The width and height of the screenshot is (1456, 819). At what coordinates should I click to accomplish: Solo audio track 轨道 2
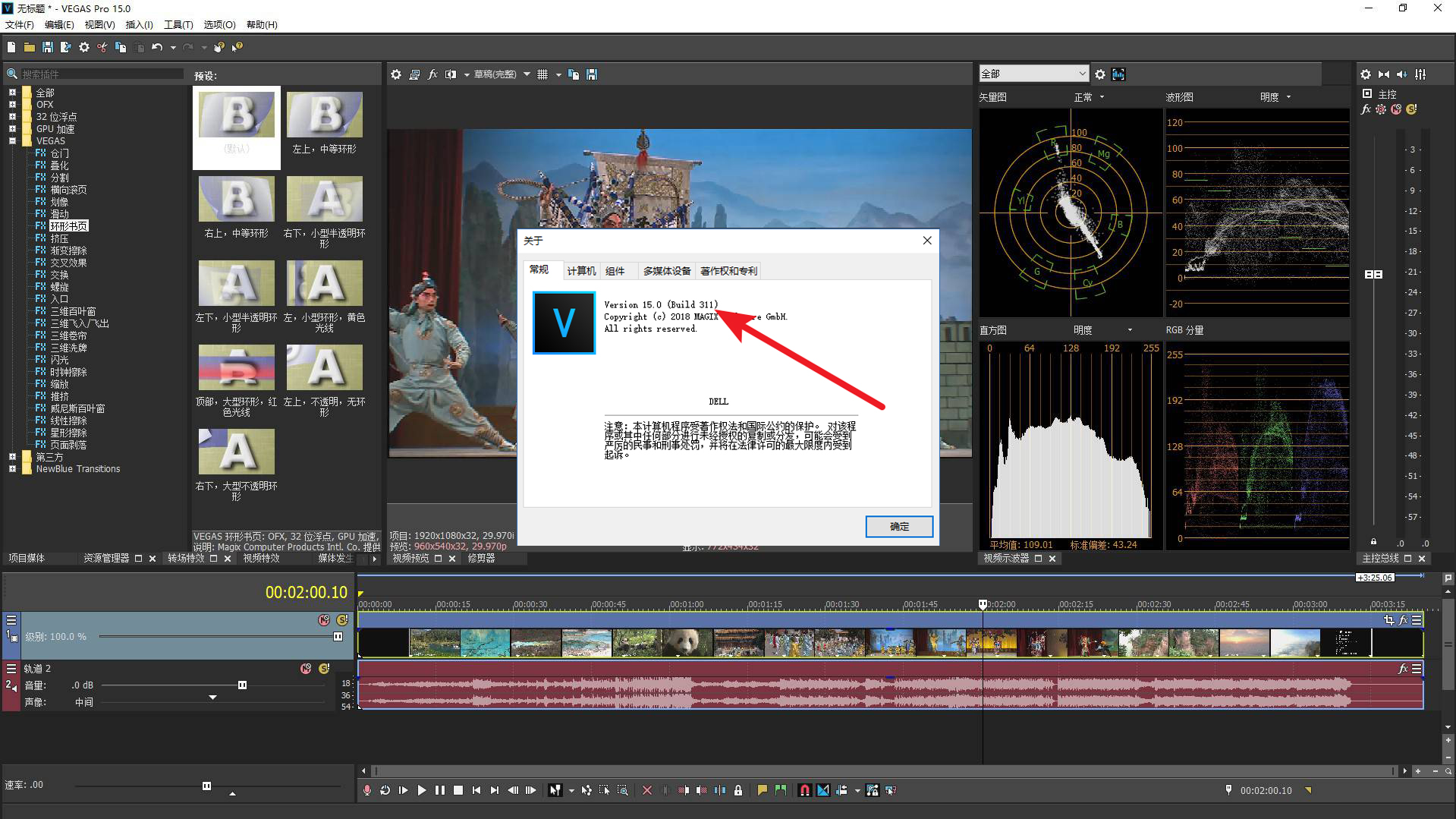[324, 669]
